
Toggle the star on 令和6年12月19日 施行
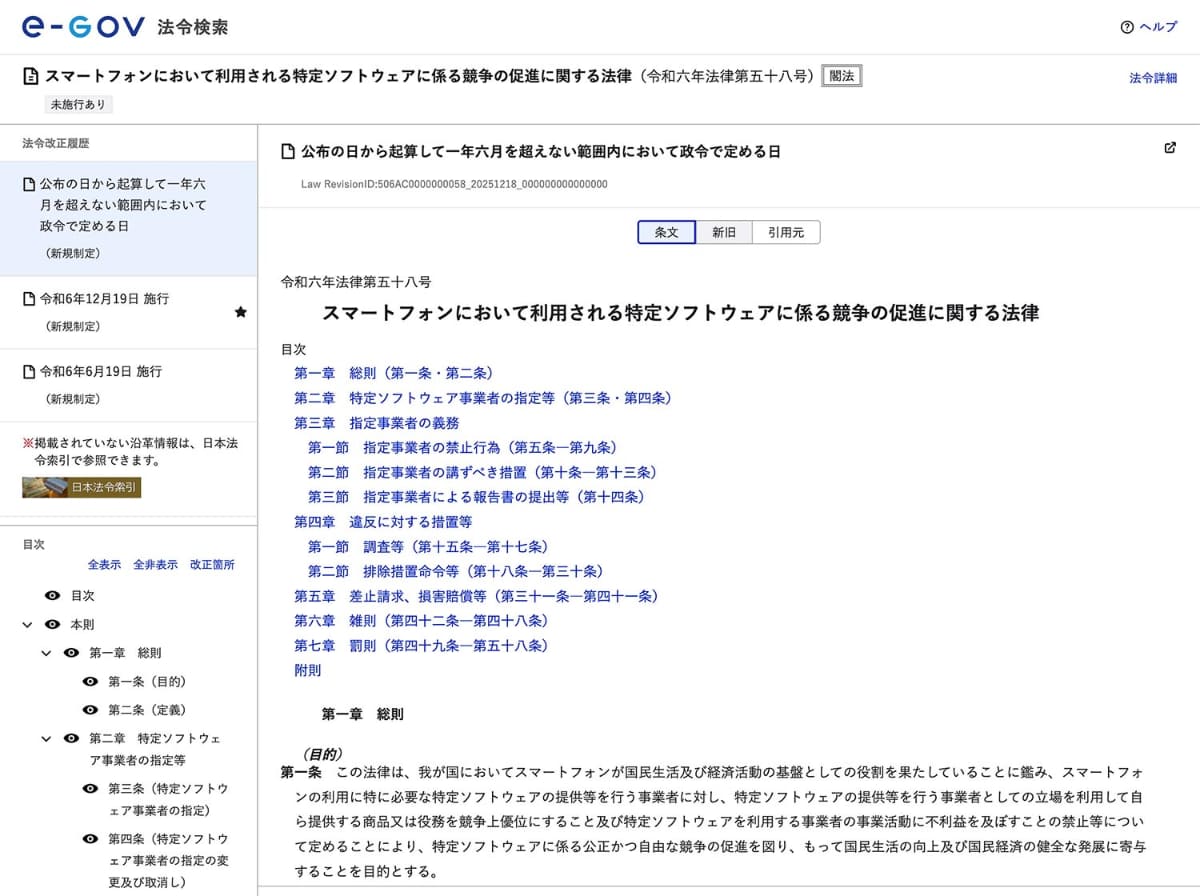tap(240, 312)
